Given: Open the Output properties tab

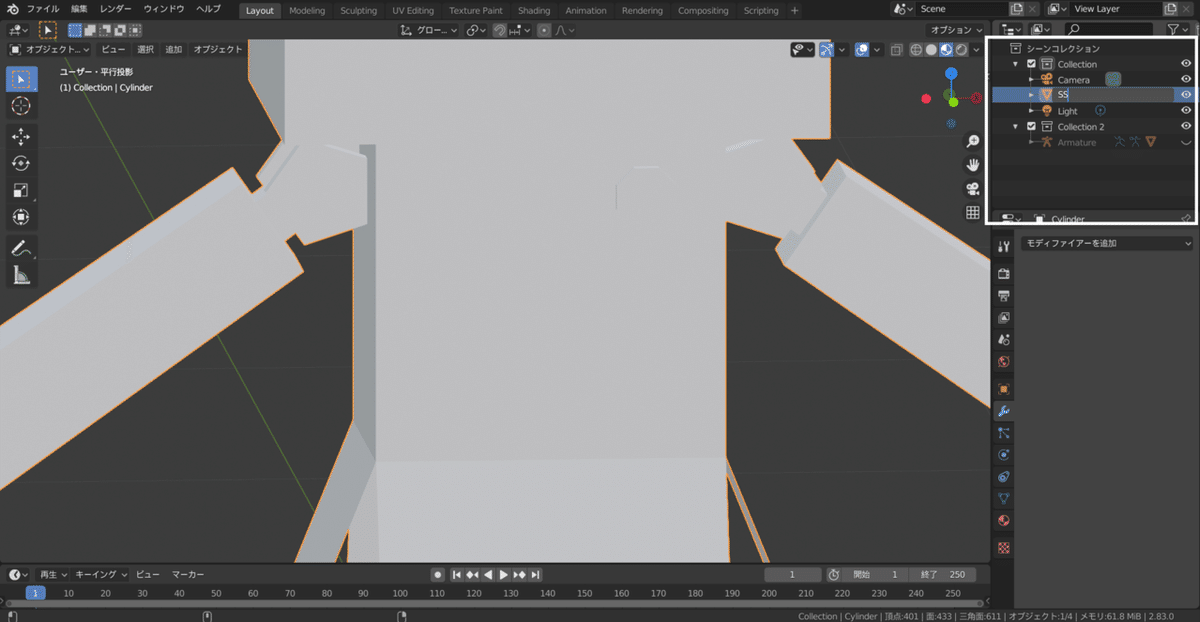Looking at the screenshot, I should (x=1004, y=296).
